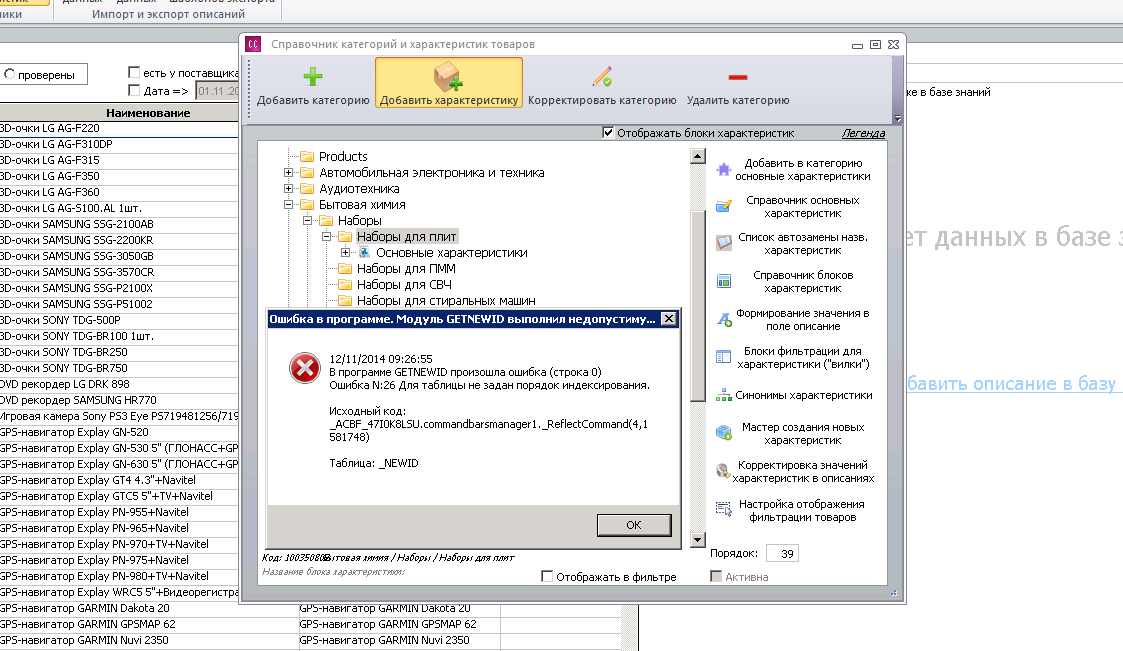Select row 3D-очки SAMSUNG SSG-2100AB
Image resolution: width=1123 pixels, height=651 pixels.
pyautogui.click(x=119, y=224)
